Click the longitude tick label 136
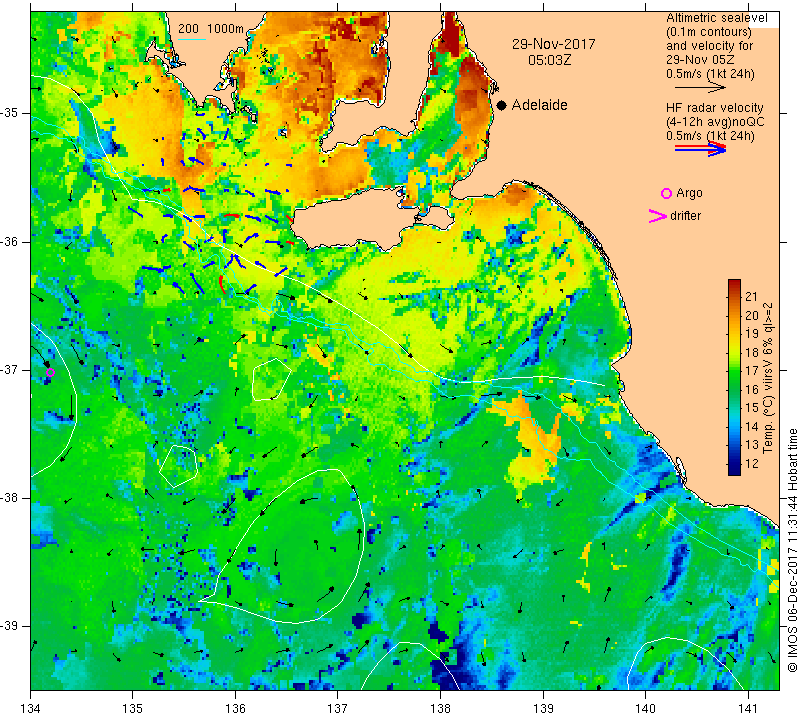The image size is (800, 720). click(235, 708)
